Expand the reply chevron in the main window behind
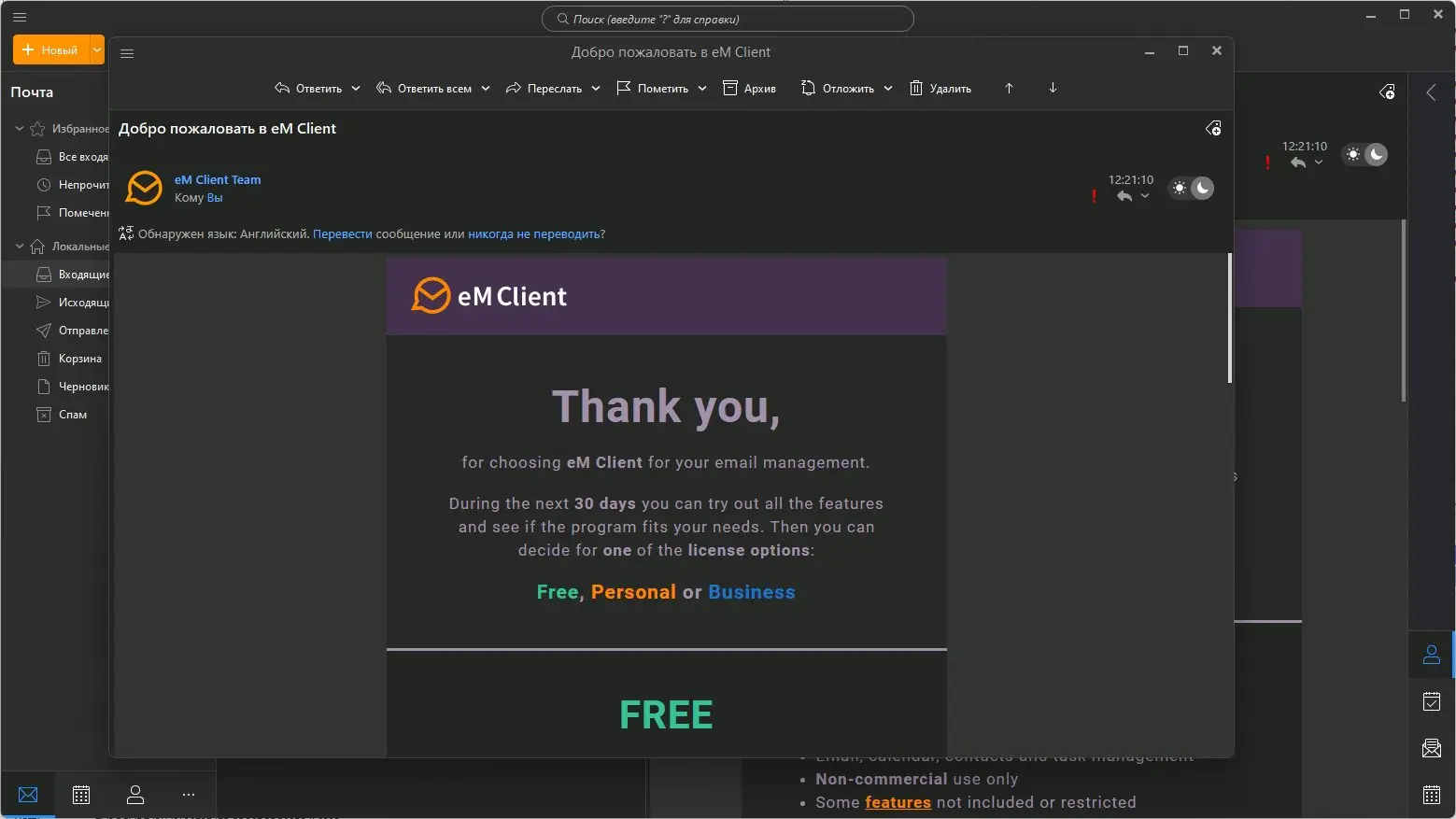Image resolution: width=1456 pixels, height=819 pixels. coord(1319,162)
